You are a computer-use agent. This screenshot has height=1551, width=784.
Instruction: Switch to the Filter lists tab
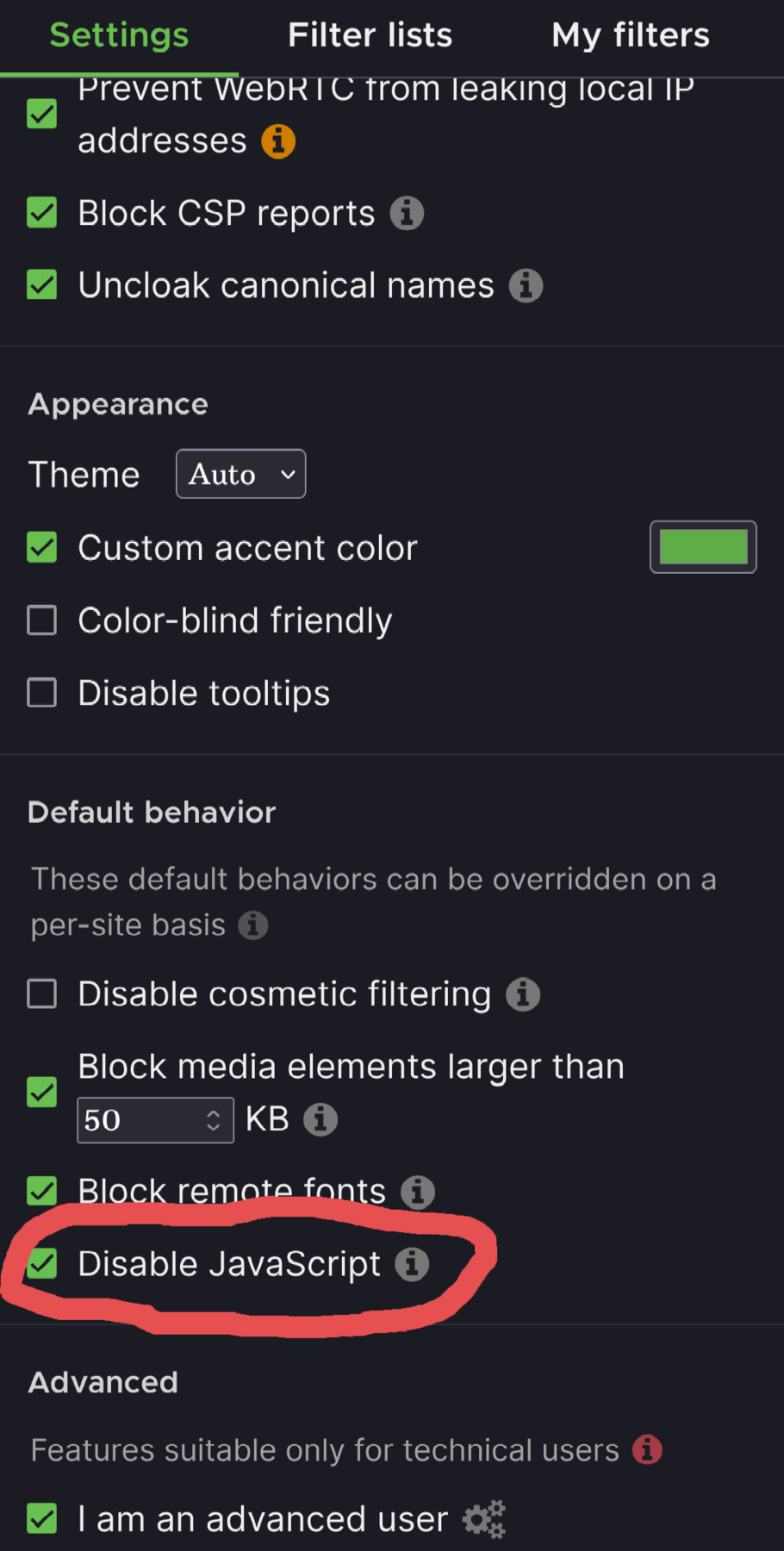pos(370,35)
